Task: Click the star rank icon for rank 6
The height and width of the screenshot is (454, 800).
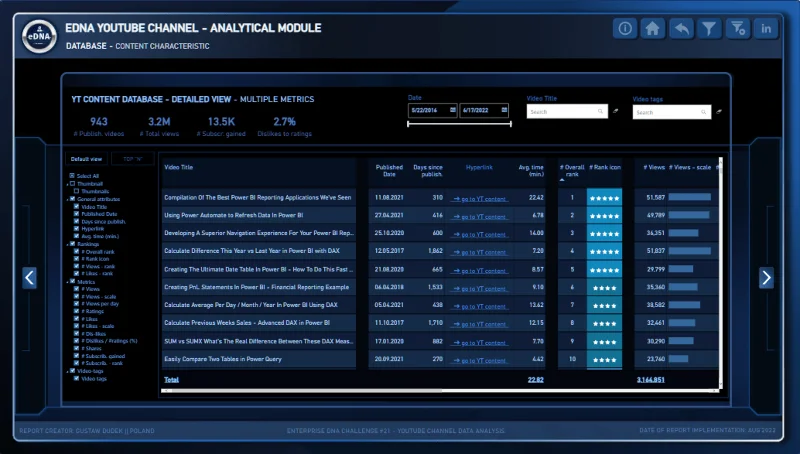Action: point(605,288)
